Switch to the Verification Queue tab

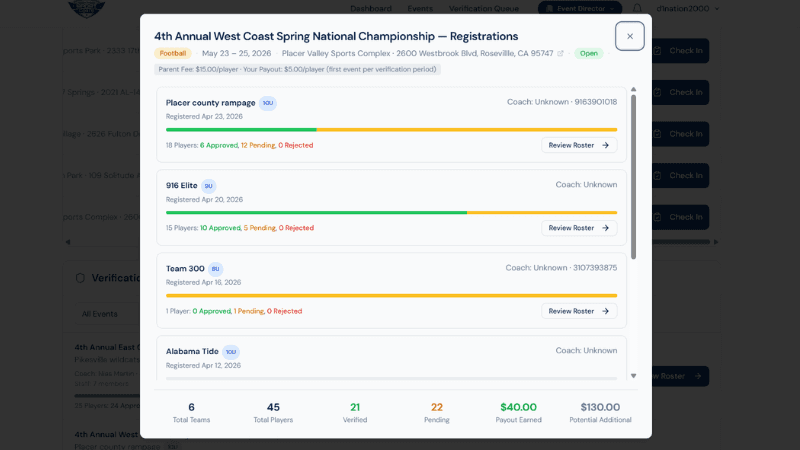484,8
